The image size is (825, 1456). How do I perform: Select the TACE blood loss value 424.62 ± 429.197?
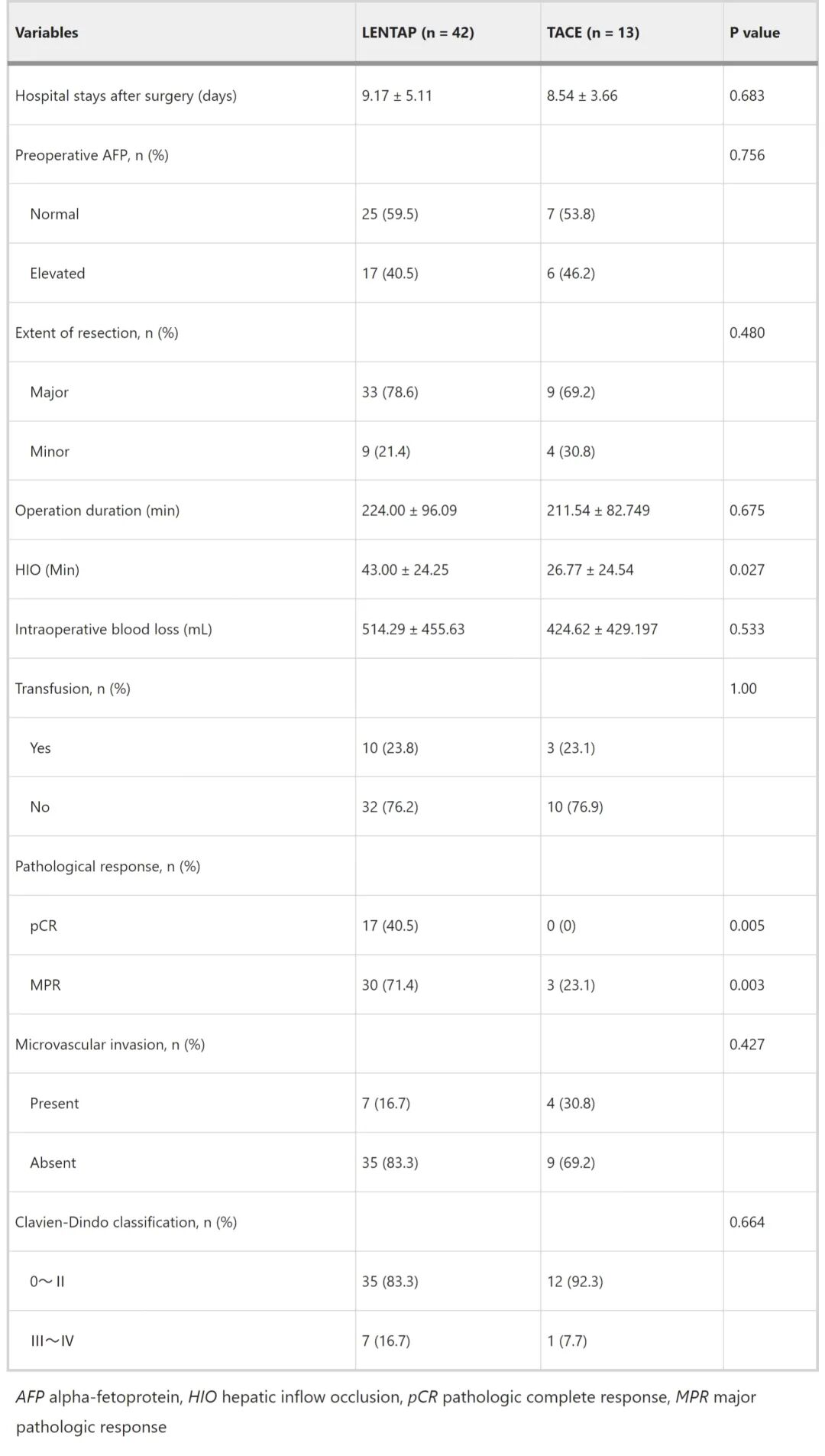[602, 629]
